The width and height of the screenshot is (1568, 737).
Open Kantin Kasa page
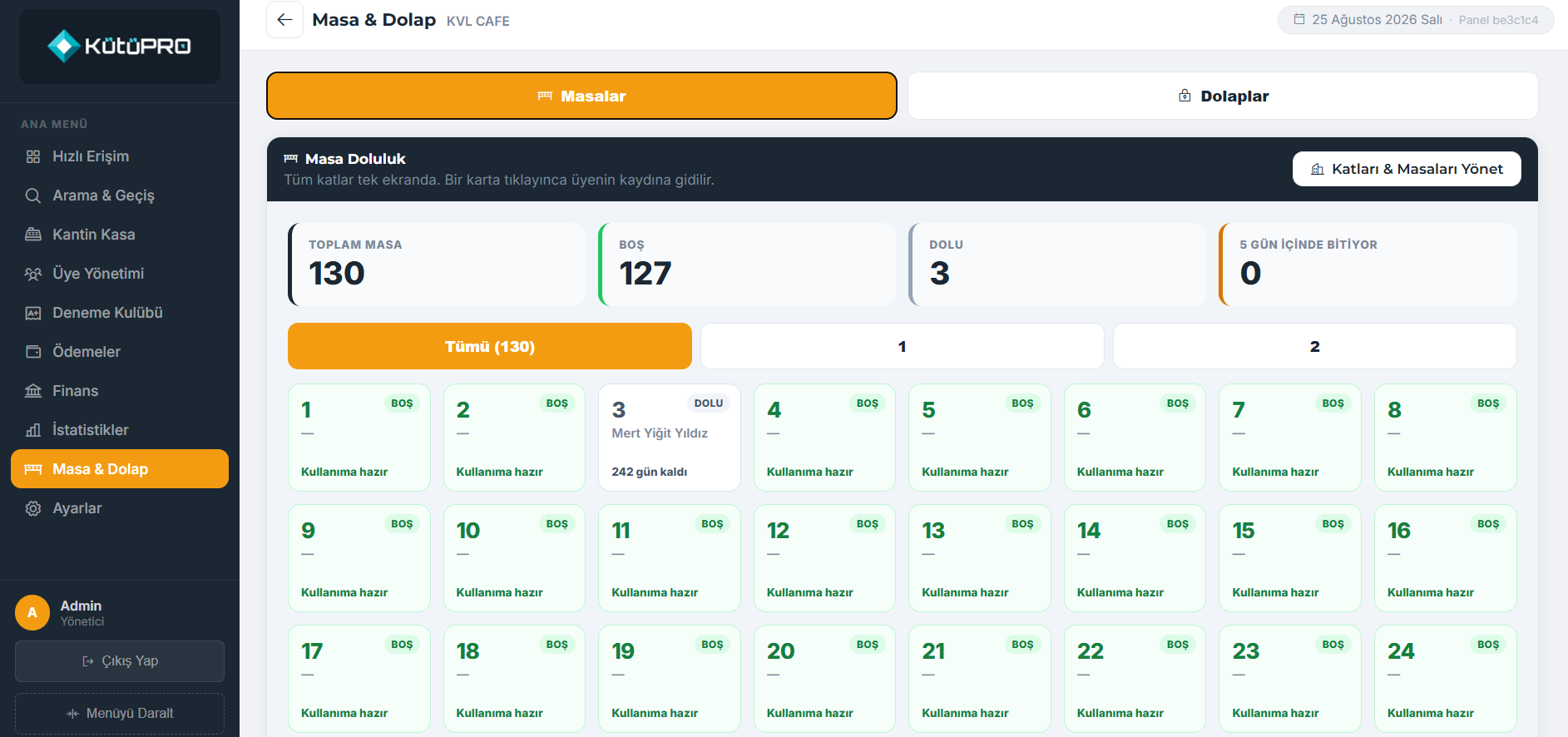120,235
